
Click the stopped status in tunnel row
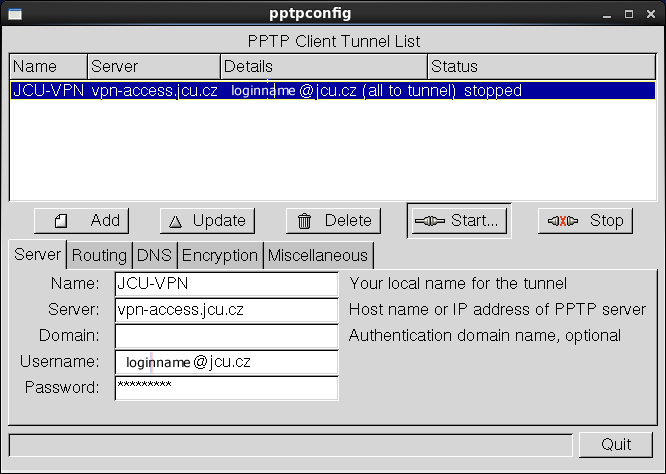click(x=493, y=91)
